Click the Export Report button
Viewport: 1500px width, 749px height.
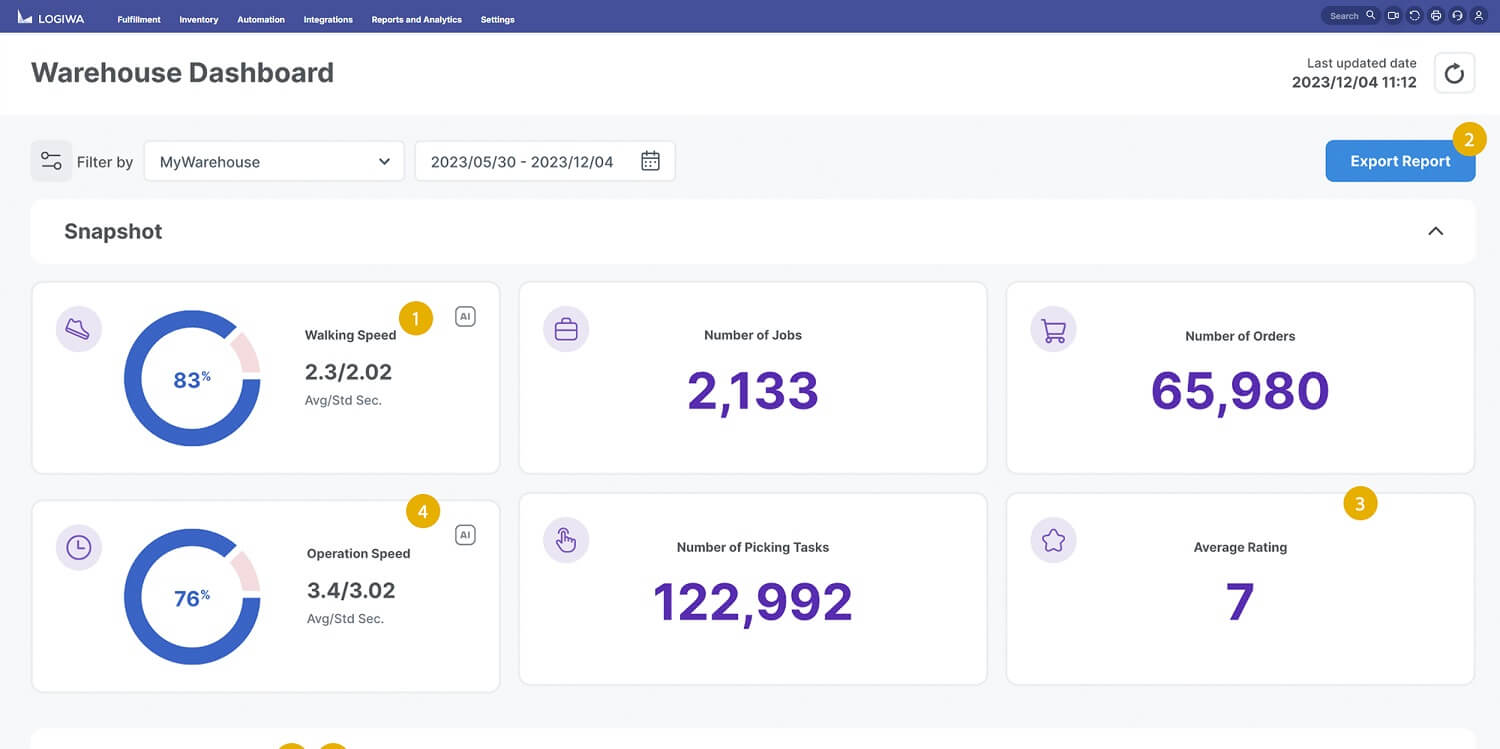point(1399,161)
